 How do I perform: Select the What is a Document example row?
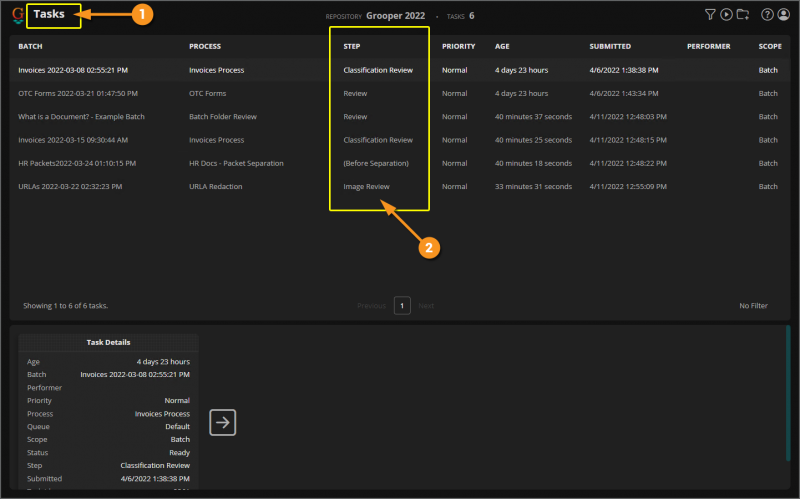81,117
